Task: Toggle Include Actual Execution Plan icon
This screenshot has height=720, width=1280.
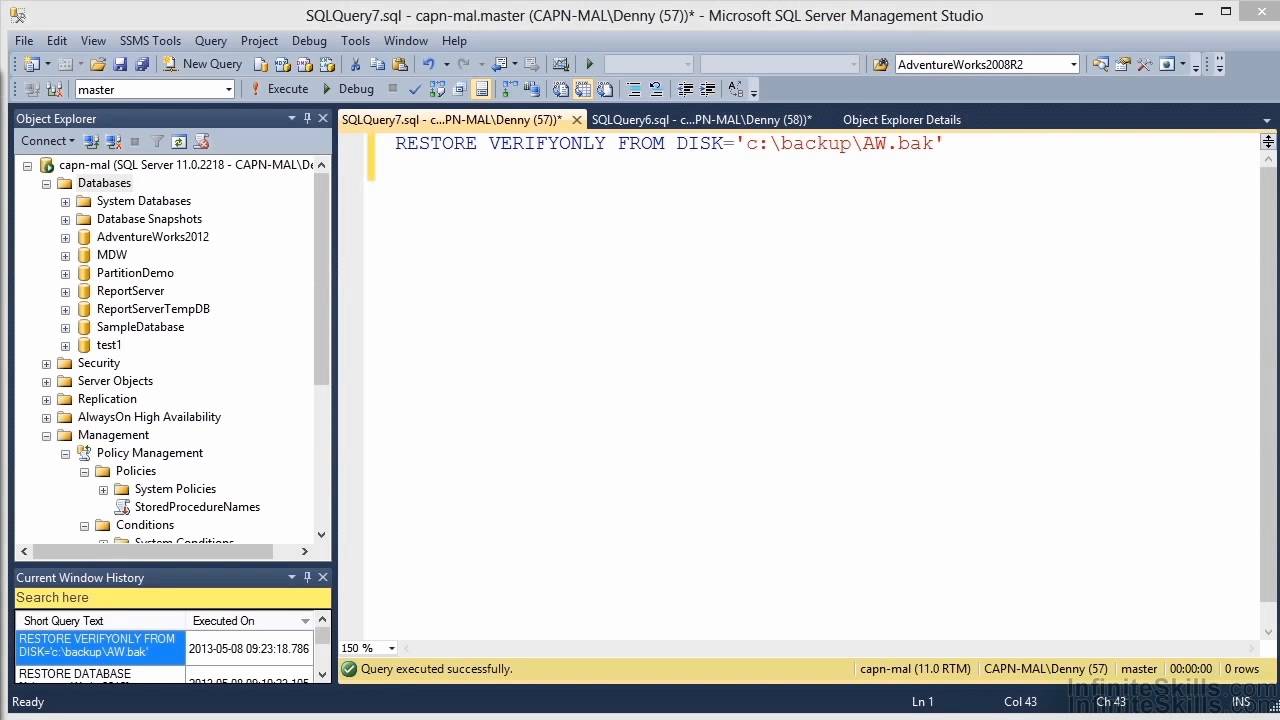Action: tap(510, 89)
